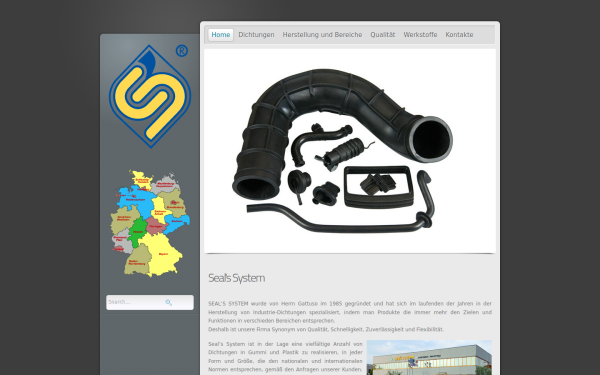Open the Qualität menu item

[x=383, y=35]
